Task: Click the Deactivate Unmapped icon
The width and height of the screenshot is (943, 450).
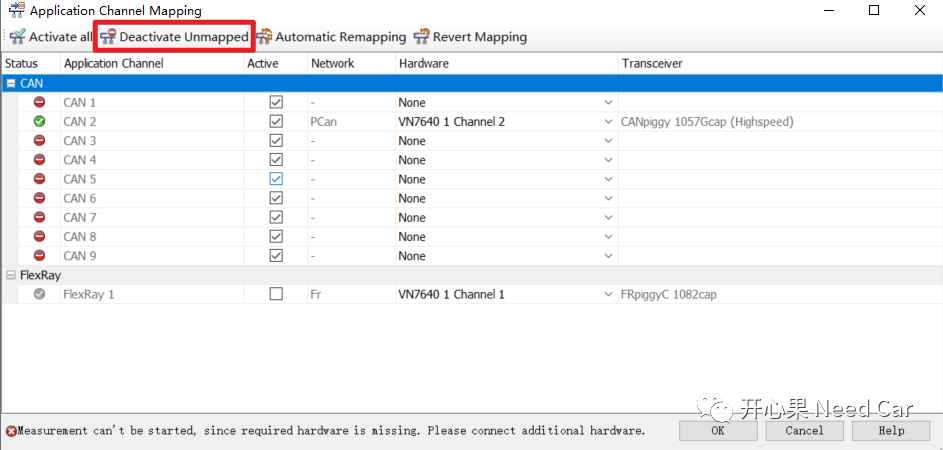Action: tap(108, 37)
